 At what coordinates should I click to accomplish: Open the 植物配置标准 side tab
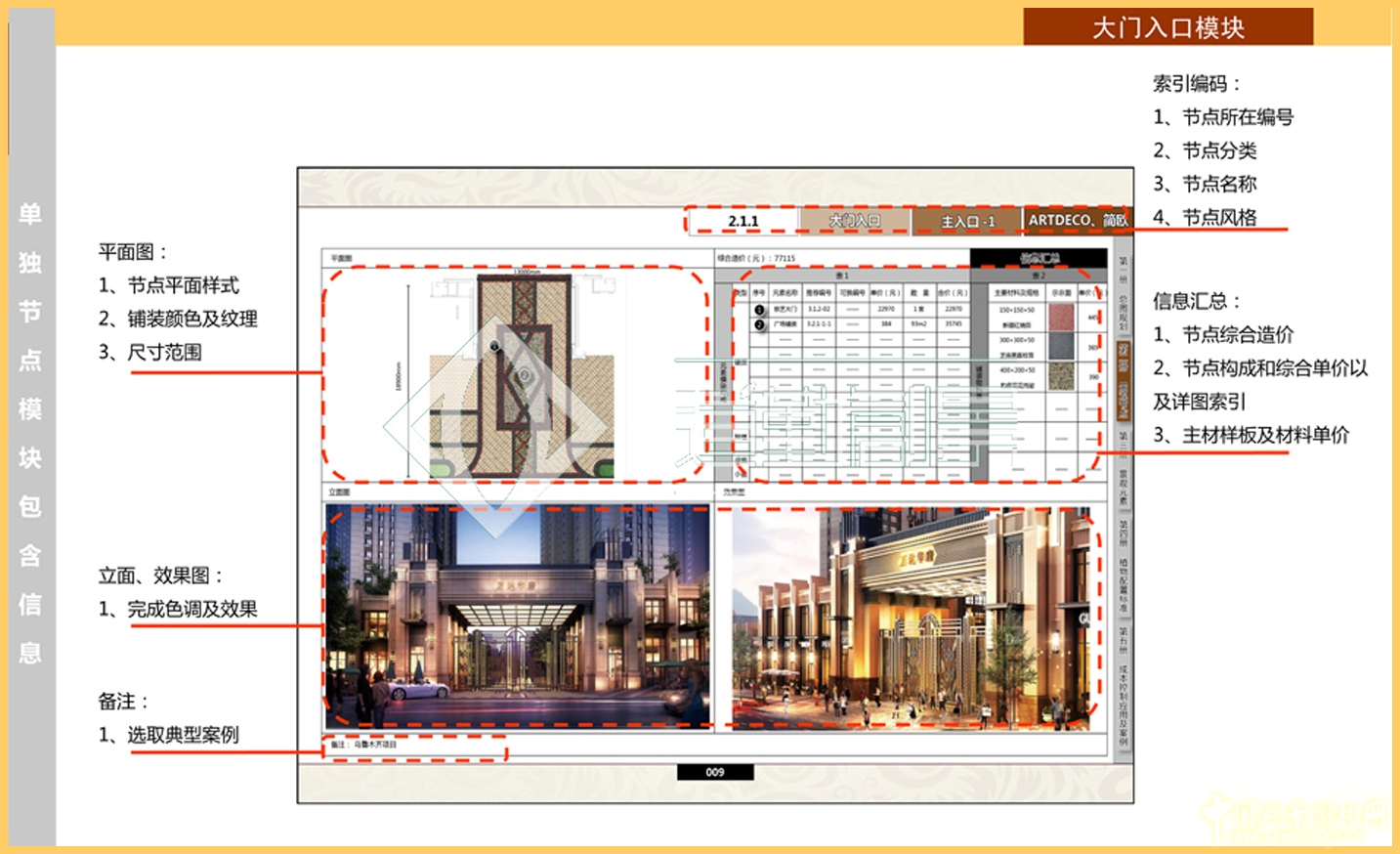(1124, 585)
